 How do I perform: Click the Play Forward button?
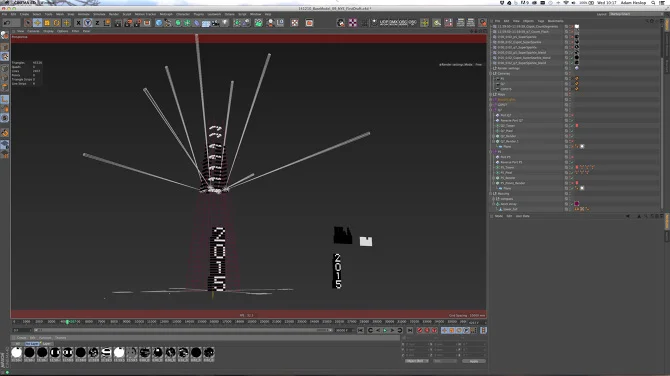click(x=385, y=330)
